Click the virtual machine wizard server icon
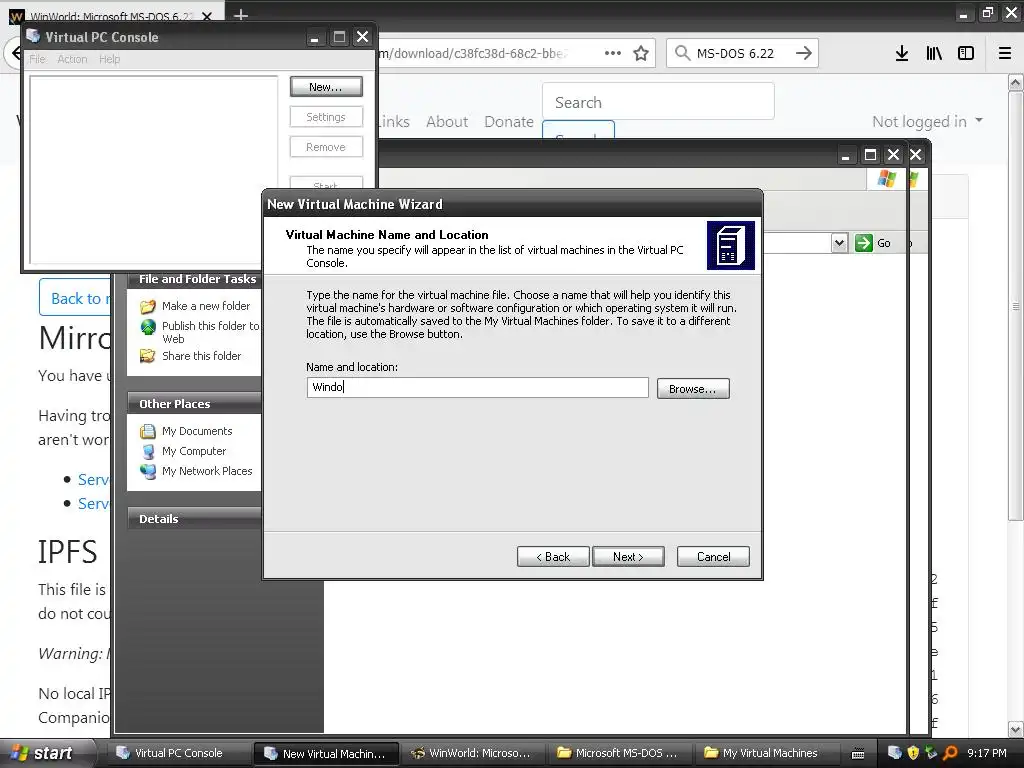1024x768 pixels. [731, 246]
